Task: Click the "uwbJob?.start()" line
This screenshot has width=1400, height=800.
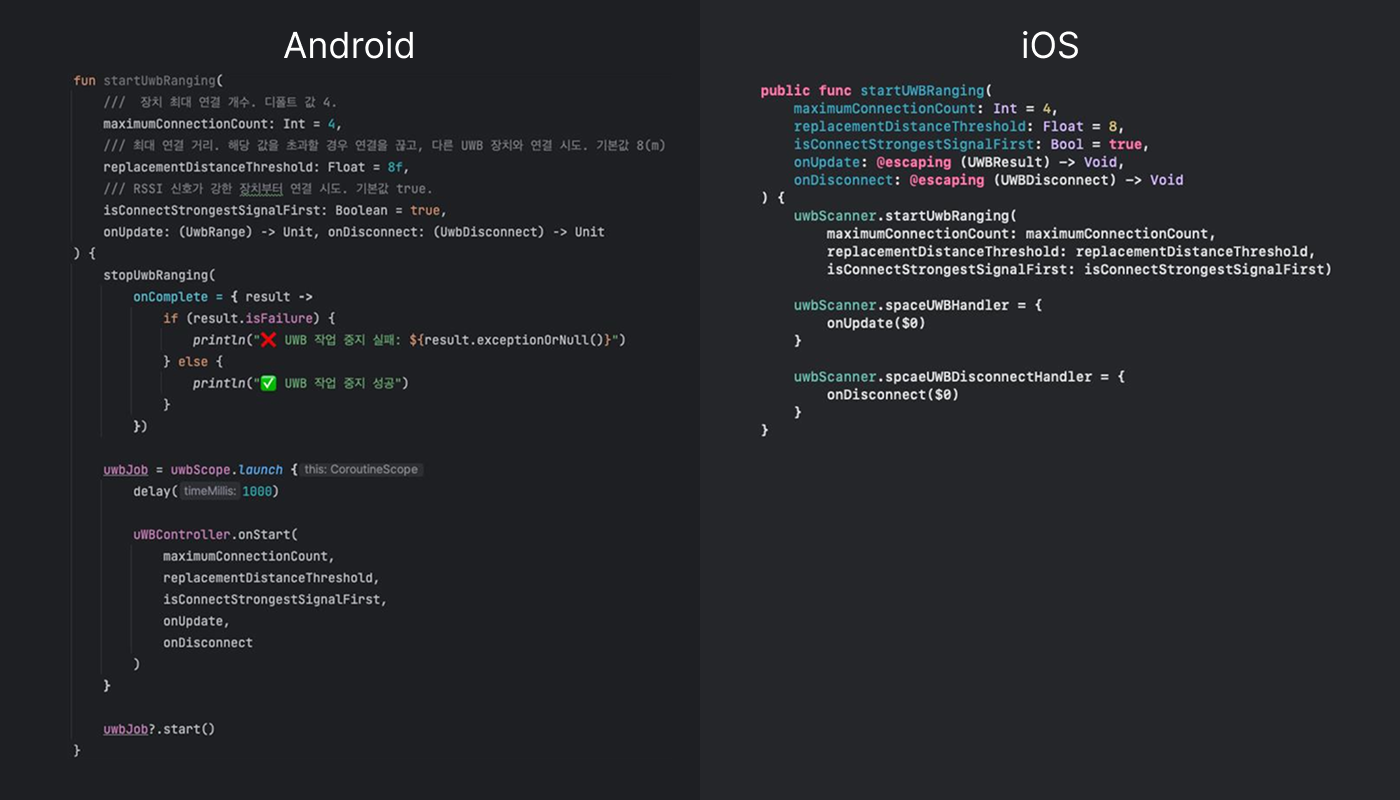Action: pyautogui.click(x=159, y=729)
